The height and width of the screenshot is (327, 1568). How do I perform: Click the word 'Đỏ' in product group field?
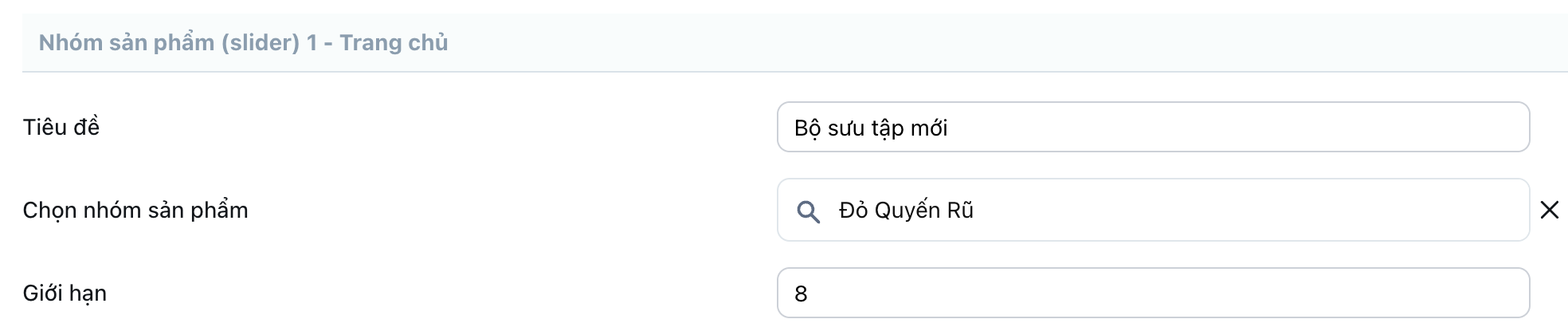[x=853, y=211]
